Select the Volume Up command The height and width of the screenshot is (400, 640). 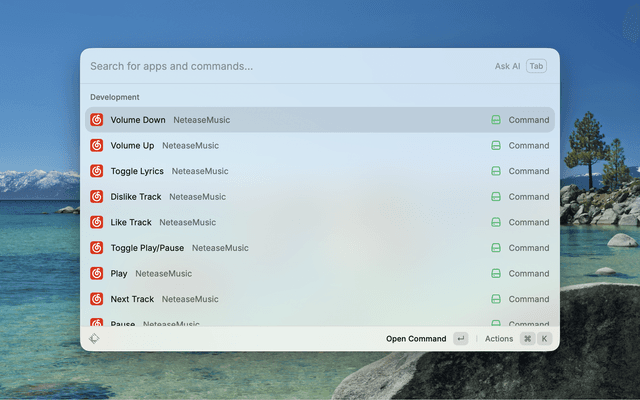tap(132, 145)
